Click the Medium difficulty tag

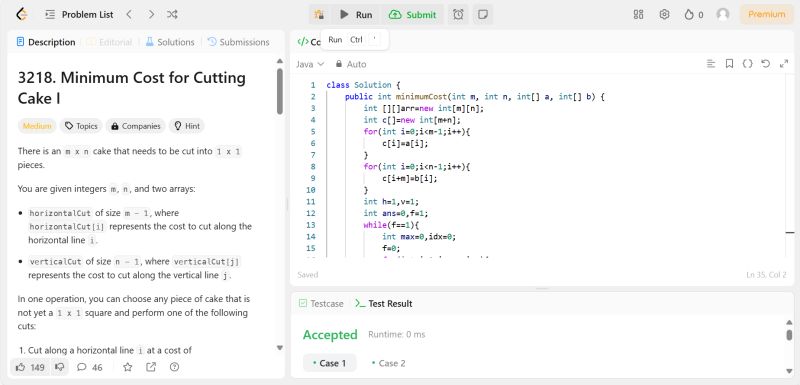tap(37, 126)
